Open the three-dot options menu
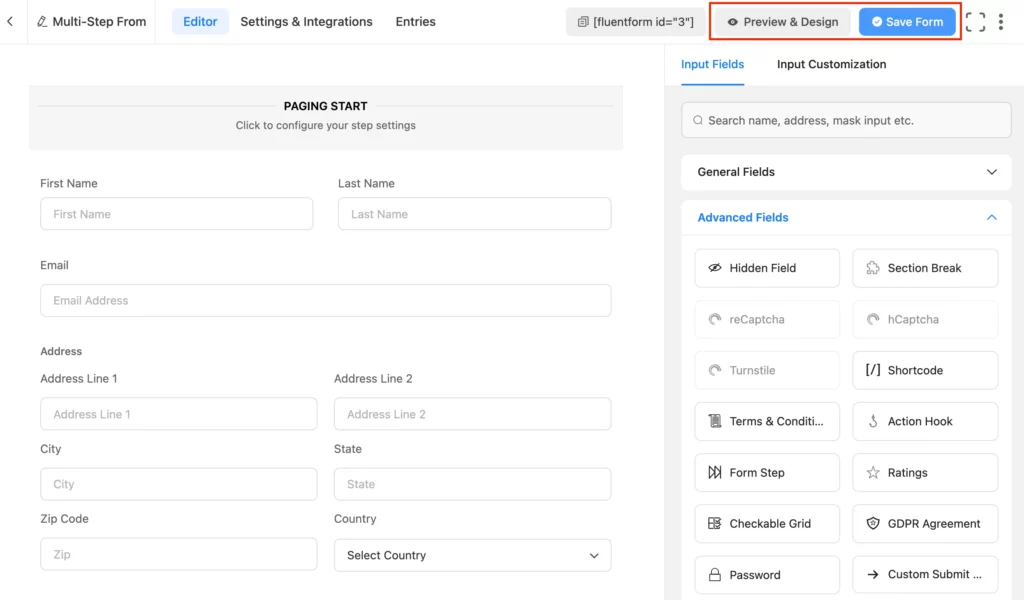Image resolution: width=1024 pixels, height=600 pixels. pyautogui.click(x=1001, y=21)
